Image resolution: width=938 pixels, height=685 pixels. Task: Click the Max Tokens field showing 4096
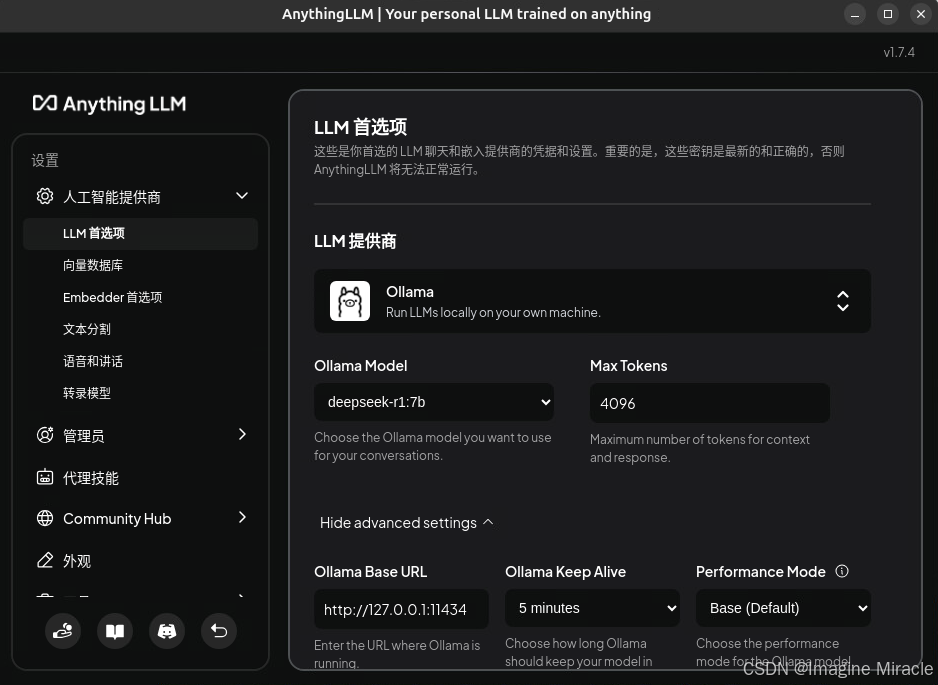tap(709, 403)
